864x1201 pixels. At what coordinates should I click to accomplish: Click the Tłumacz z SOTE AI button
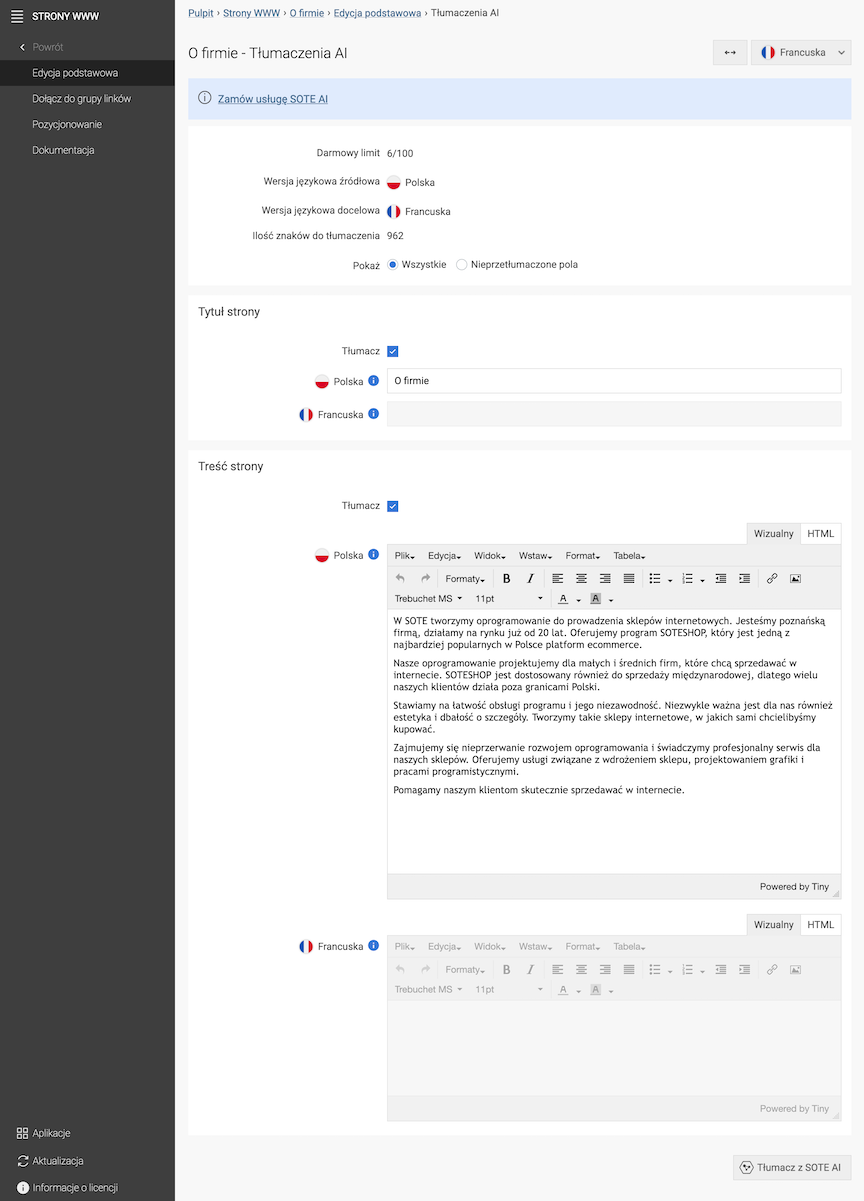pos(792,1167)
